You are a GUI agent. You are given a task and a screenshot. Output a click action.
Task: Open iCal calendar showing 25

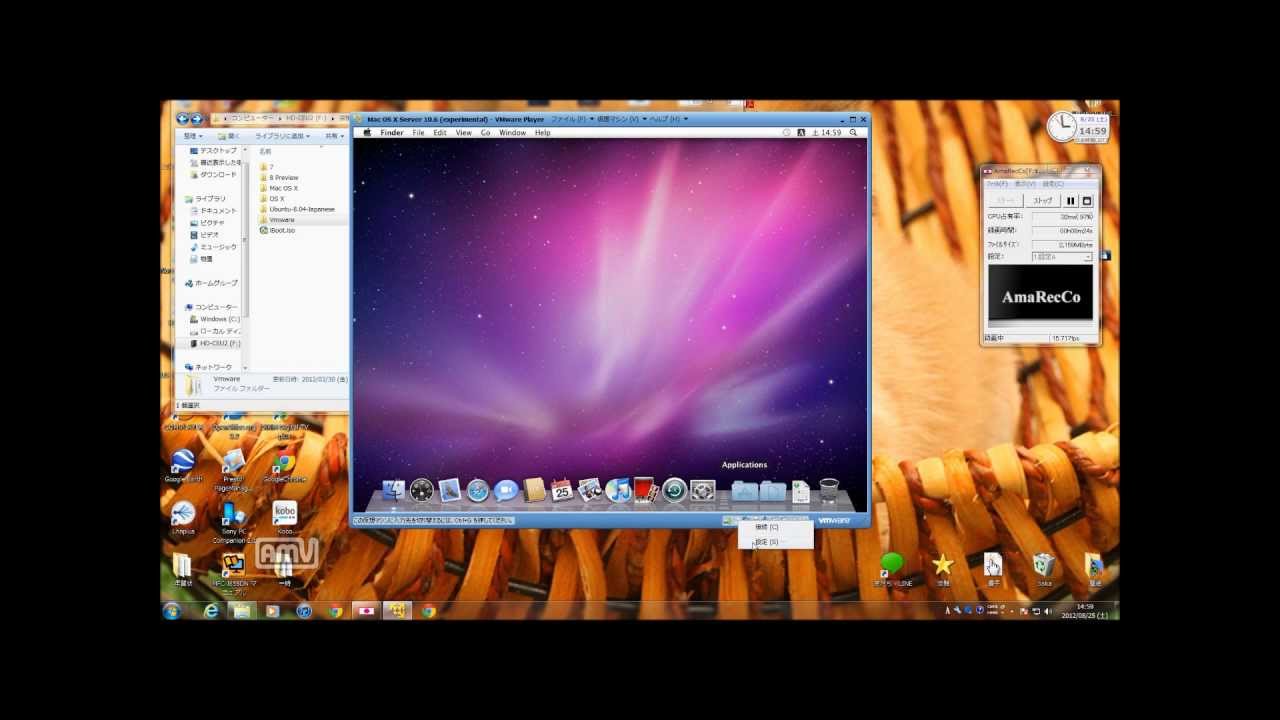tap(562, 490)
